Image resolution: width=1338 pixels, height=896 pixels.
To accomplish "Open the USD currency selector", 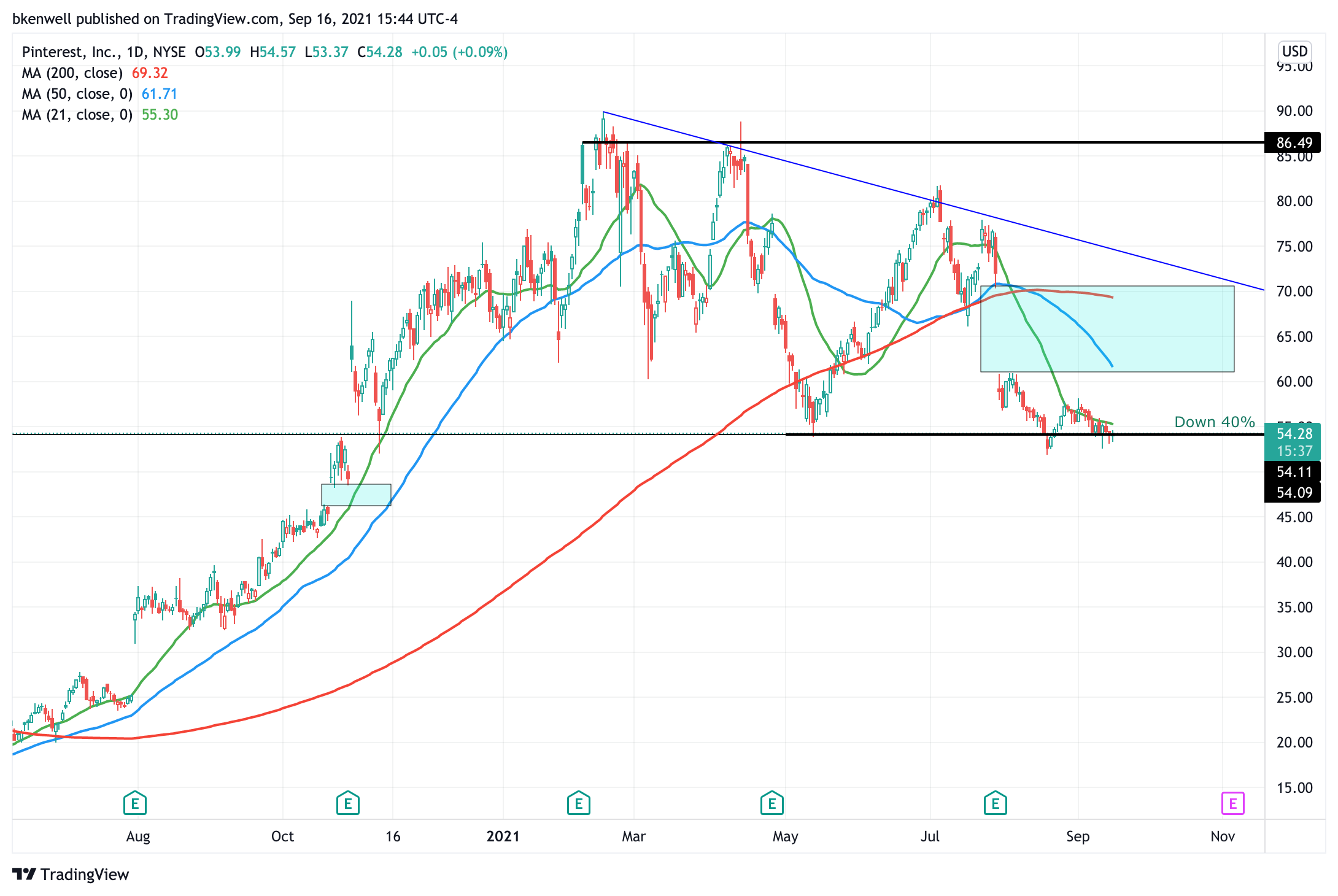I will [x=1294, y=51].
